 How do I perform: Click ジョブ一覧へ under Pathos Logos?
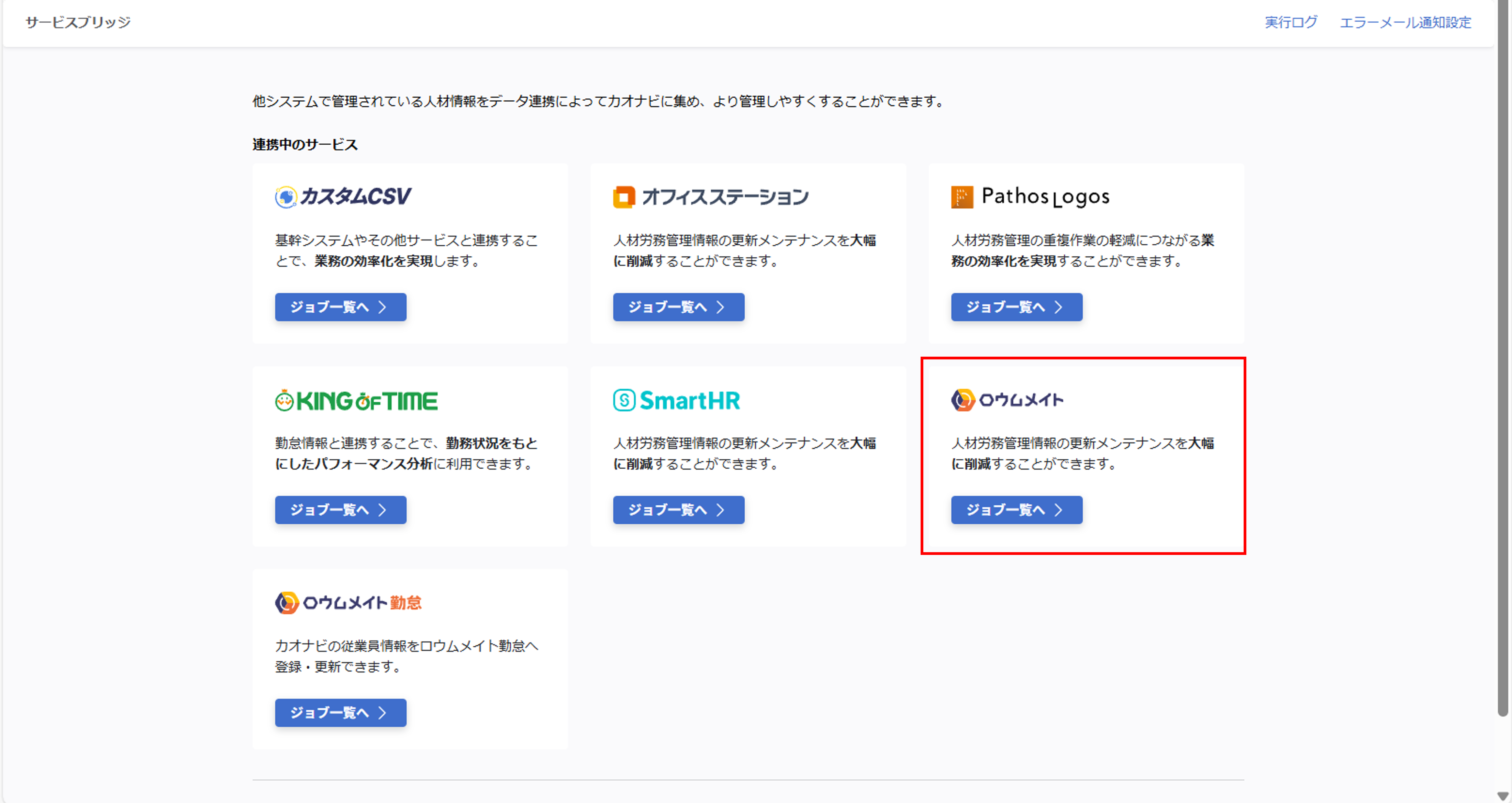1016,306
